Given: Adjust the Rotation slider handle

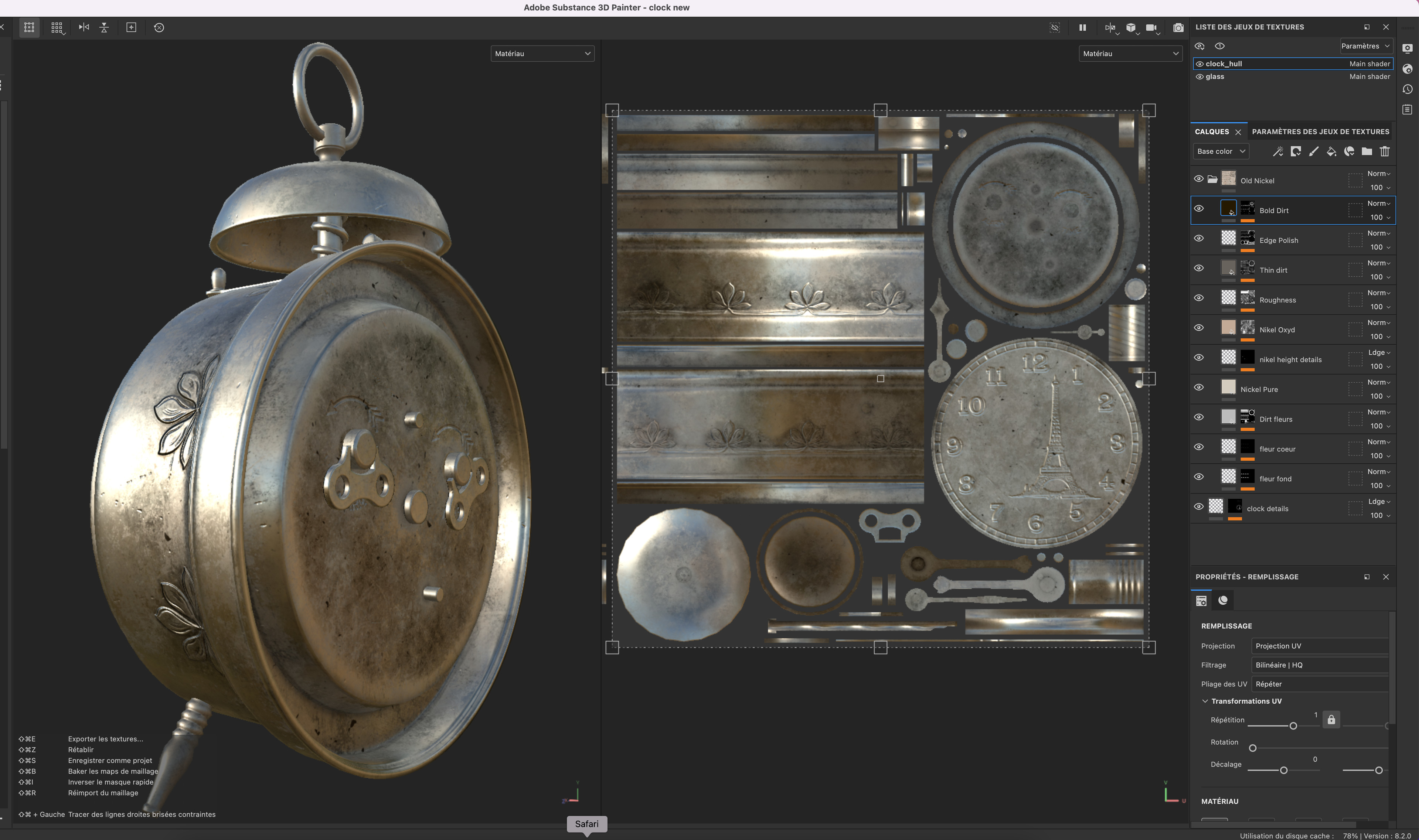Looking at the screenshot, I should pyautogui.click(x=1252, y=748).
